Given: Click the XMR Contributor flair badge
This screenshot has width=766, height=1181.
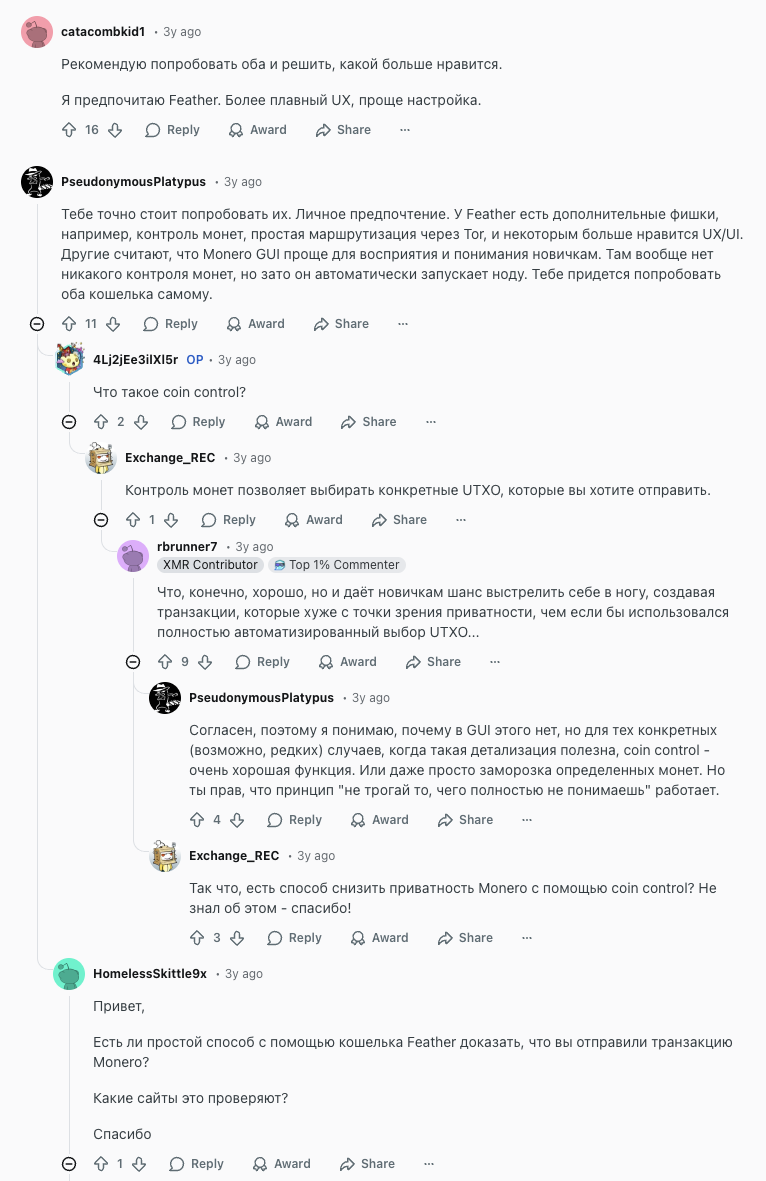Looking at the screenshot, I should point(210,565).
